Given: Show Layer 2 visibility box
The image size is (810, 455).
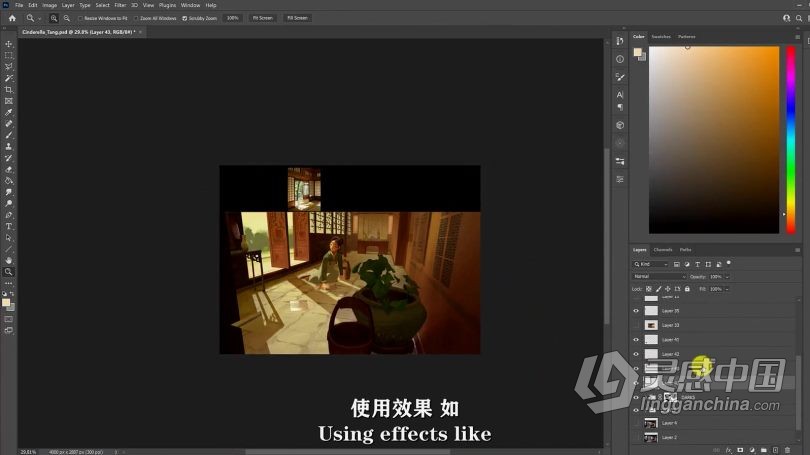Looking at the screenshot, I should click(x=636, y=437).
